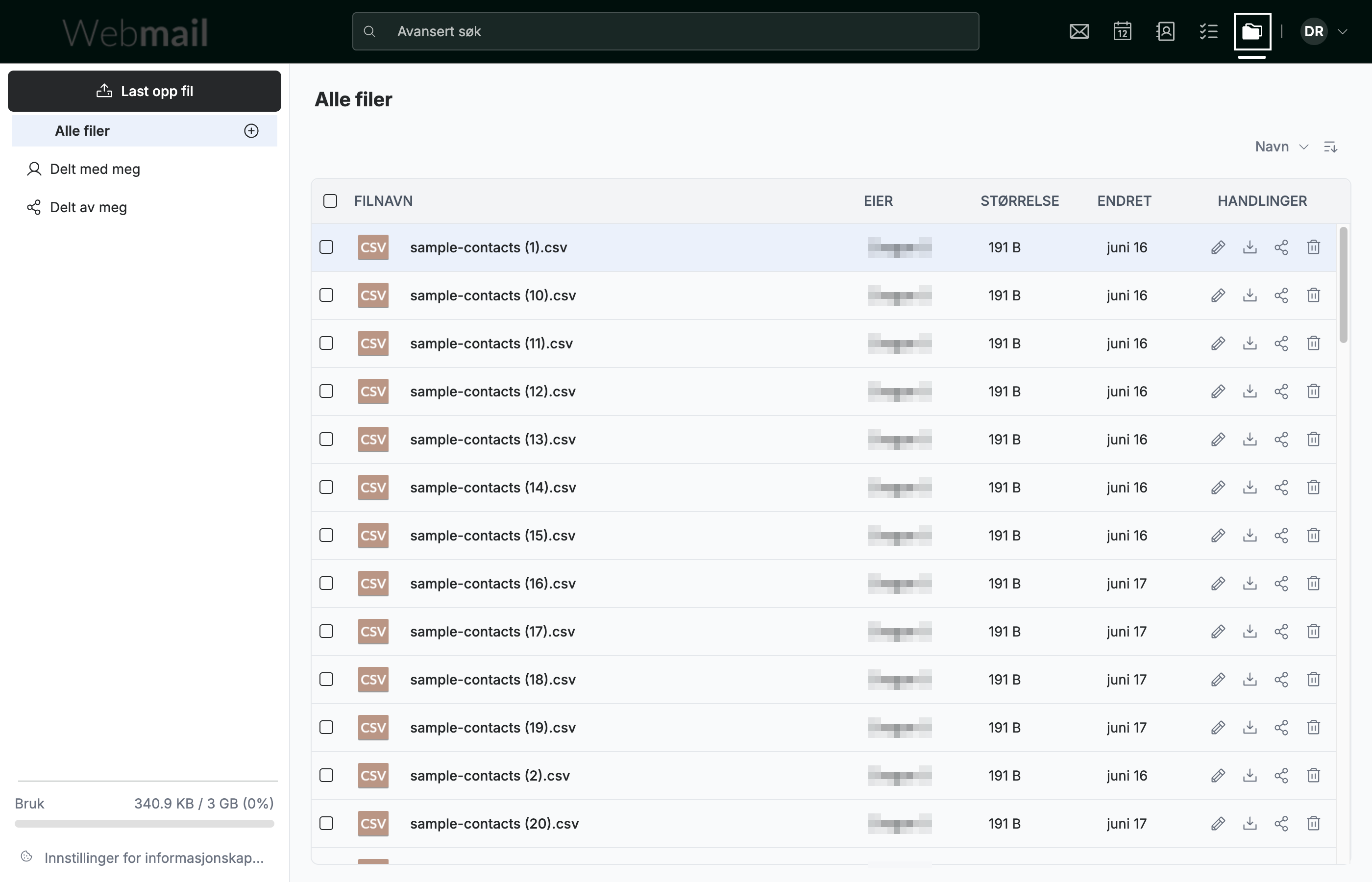The width and height of the screenshot is (1372, 882).
Task: Share sample-contacts (16).csv
Action: (x=1281, y=584)
